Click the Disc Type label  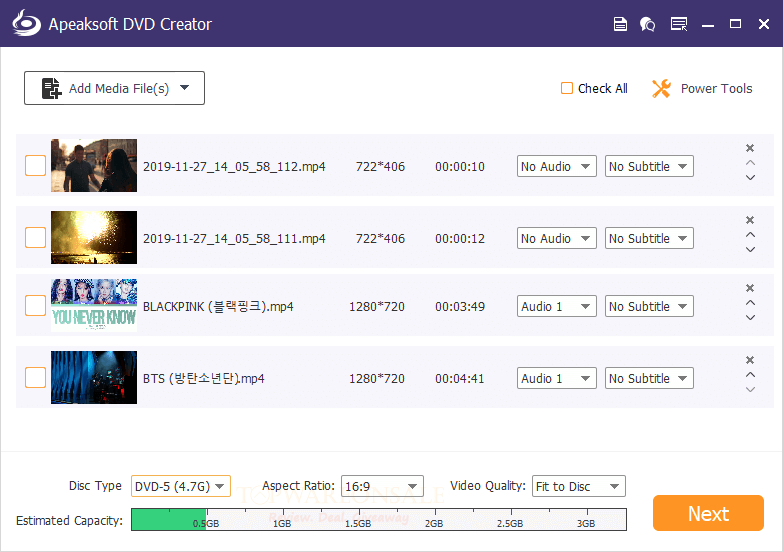pyautogui.click(x=95, y=486)
